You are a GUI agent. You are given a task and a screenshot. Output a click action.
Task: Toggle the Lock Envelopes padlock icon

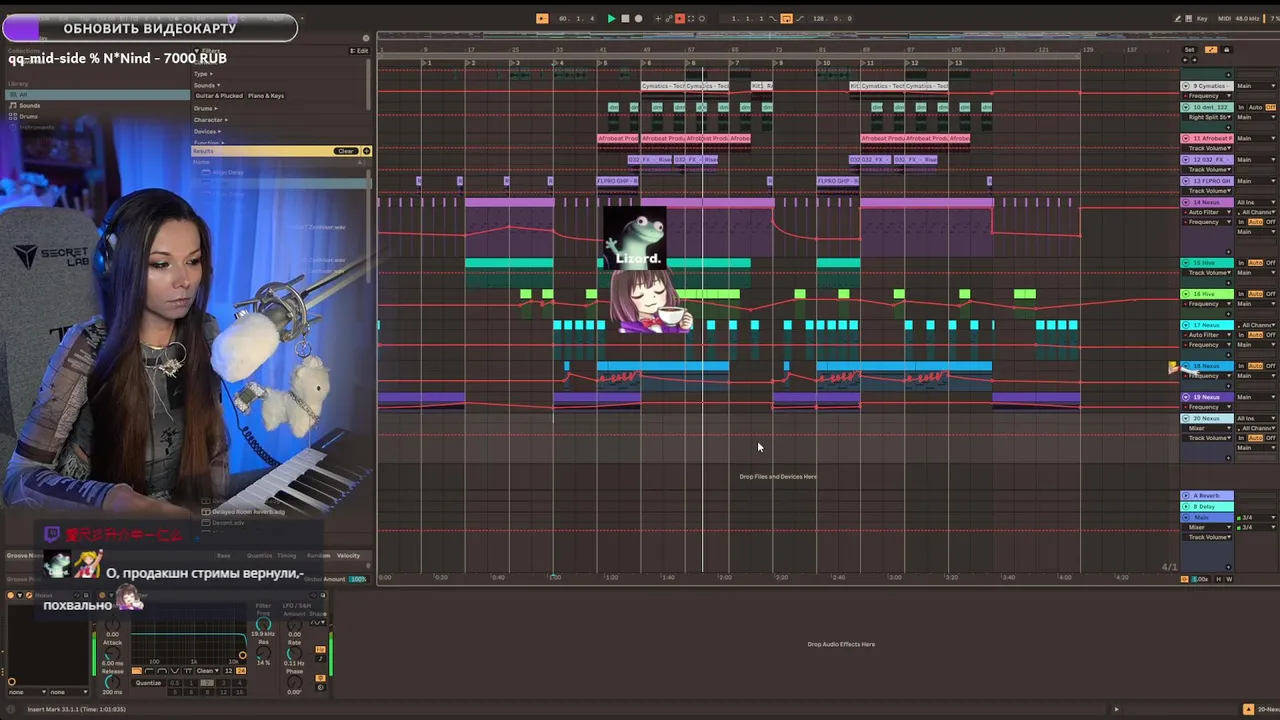[1227, 50]
